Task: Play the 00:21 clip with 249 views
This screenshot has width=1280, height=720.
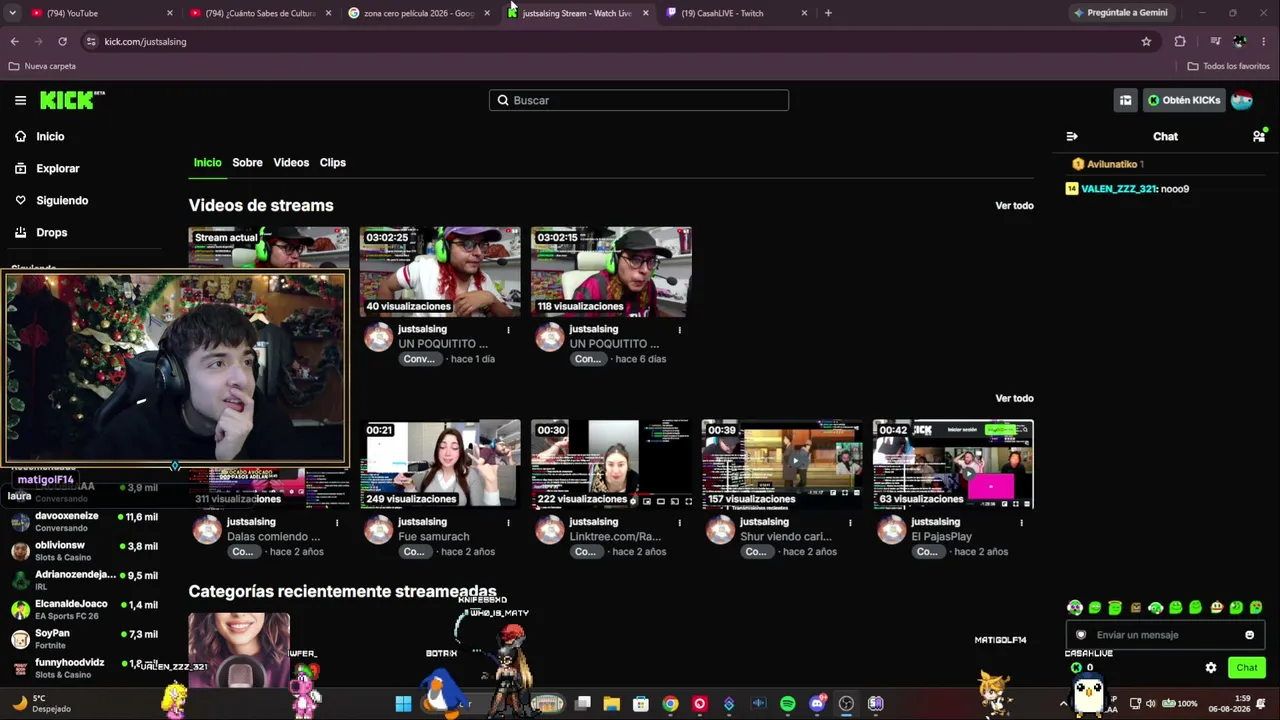Action: click(x=440, y=465)
